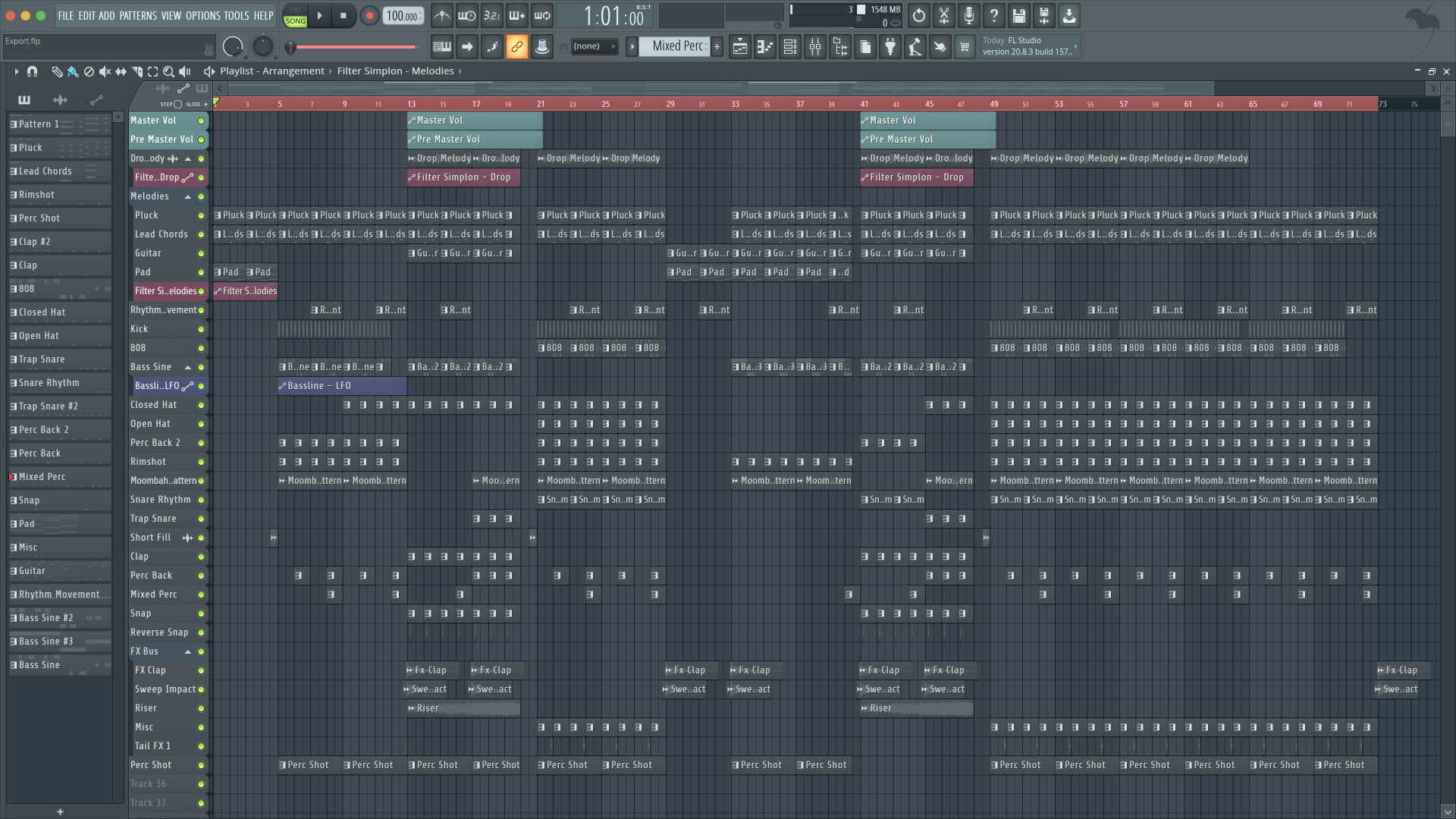Mute the Master Vol track
The height and width of the screenshot is (819, 1456).
[x=201, y=121]
